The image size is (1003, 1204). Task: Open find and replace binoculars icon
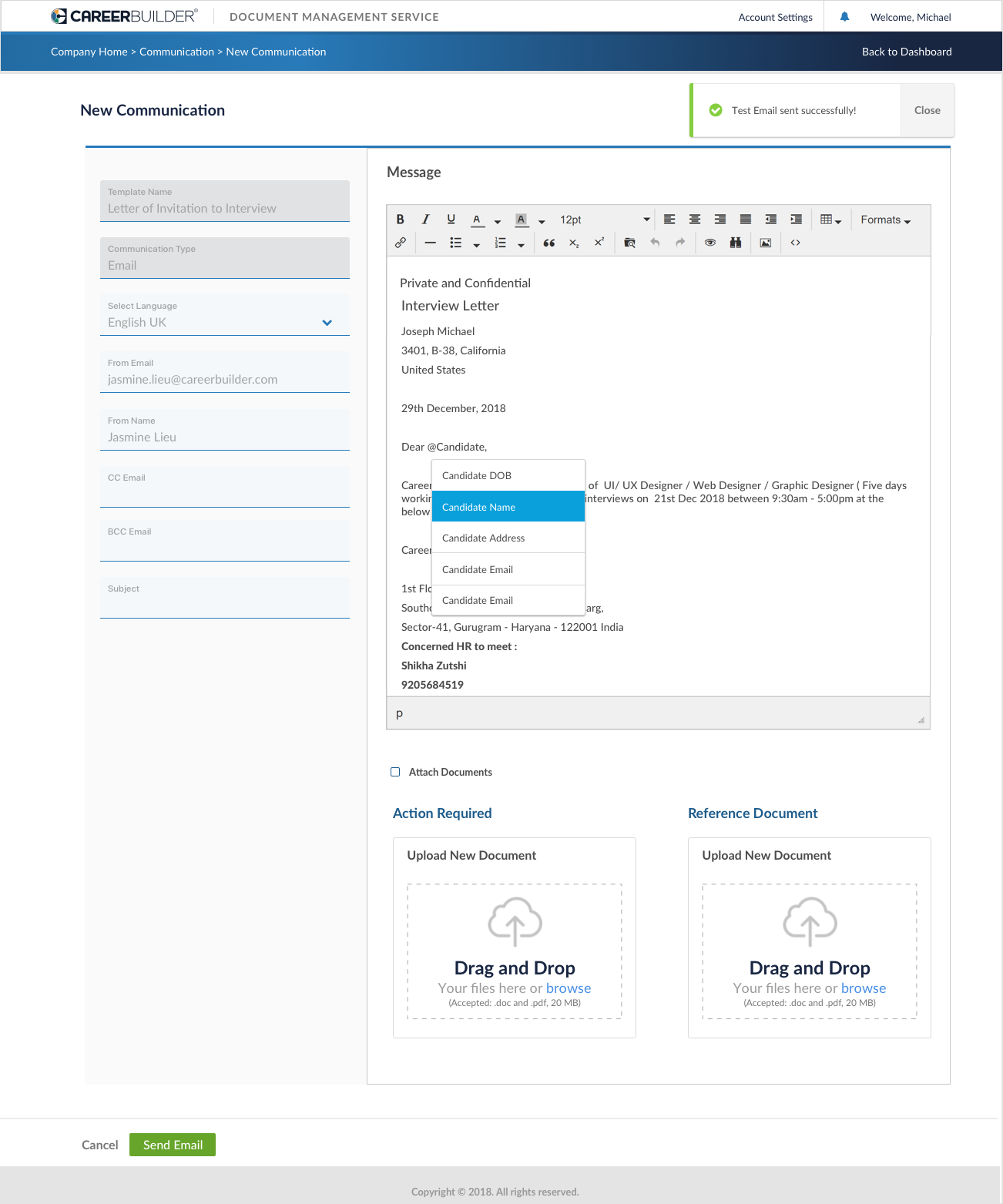pyautogui.click(x=736, y=243)
